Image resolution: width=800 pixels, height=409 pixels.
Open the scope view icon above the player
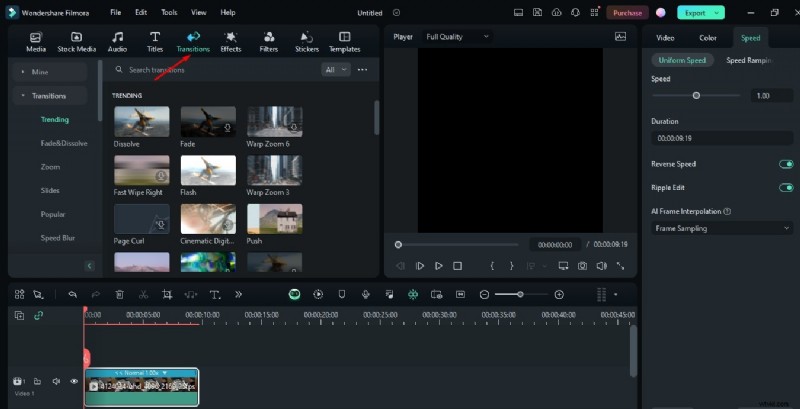(620, 37)
